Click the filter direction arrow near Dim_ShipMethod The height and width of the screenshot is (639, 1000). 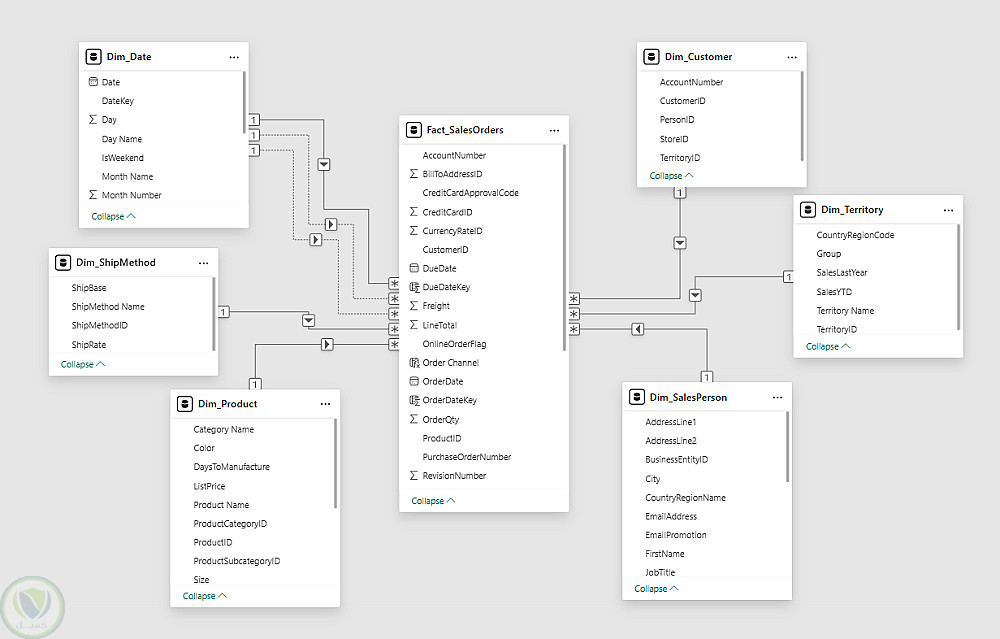click(x=308, y=320)
